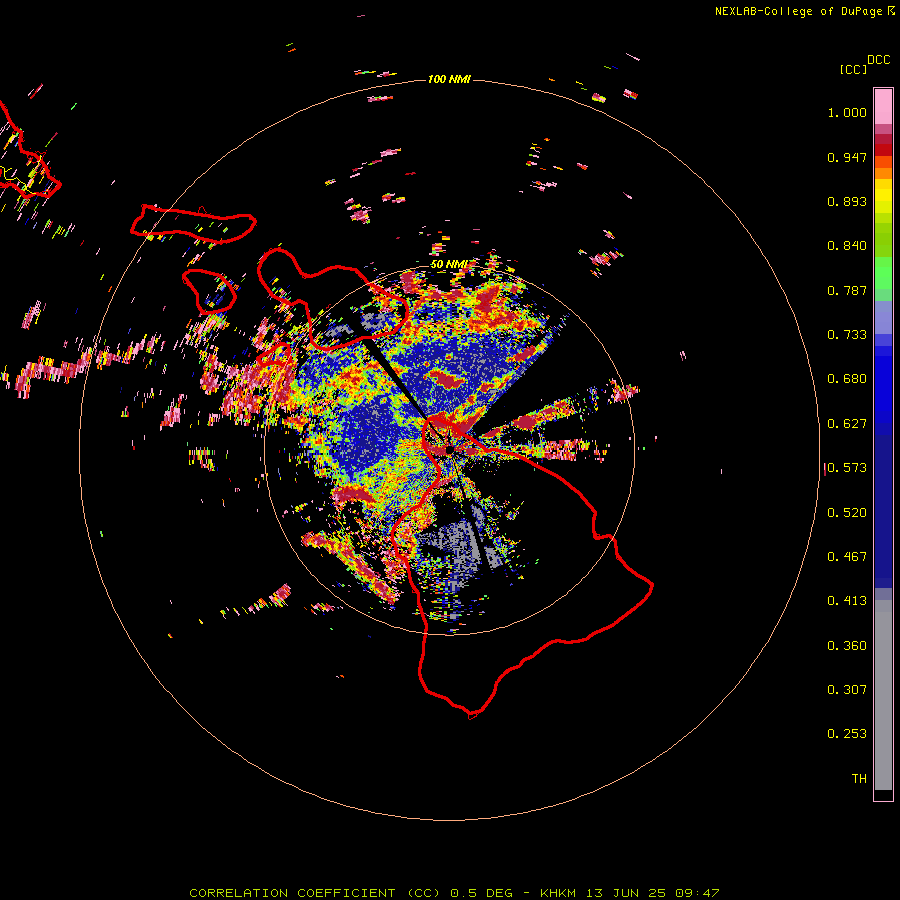
Task: Click the 0.520 color scale value
Action: pos(847,513)
